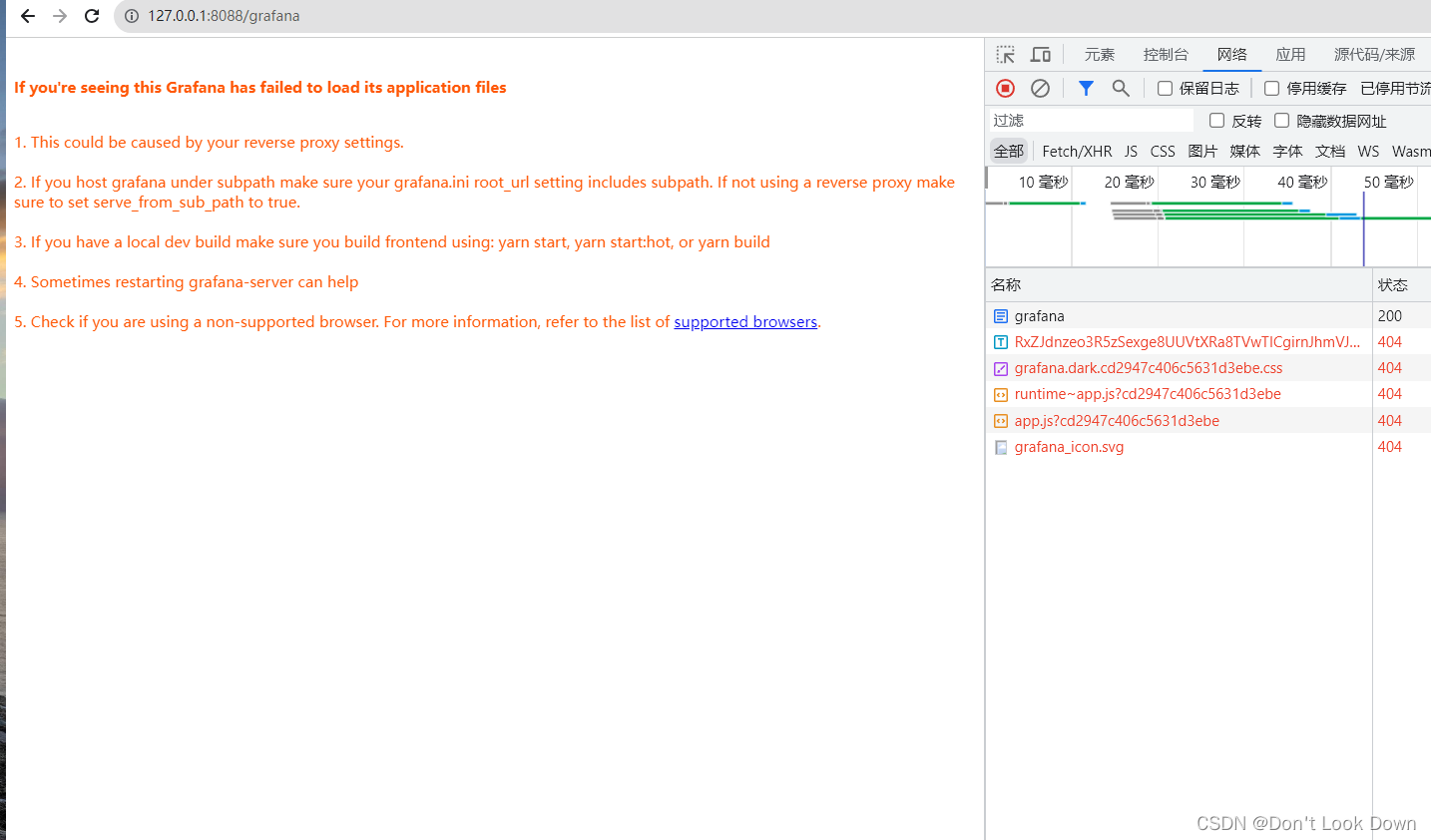Open the supported browsers link
Viewport: 1431px width, 840px height.
[x=745, y=322]
